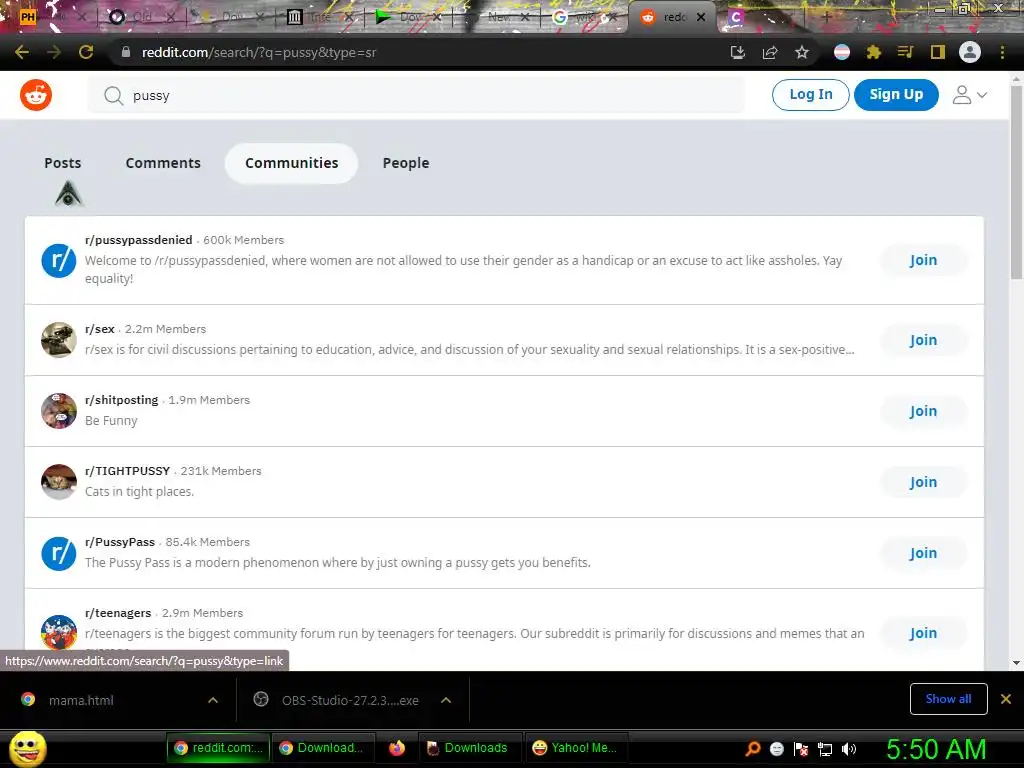
Task: Click the page vertical scrollbar thumb
Action: (x=1016, y=182)
